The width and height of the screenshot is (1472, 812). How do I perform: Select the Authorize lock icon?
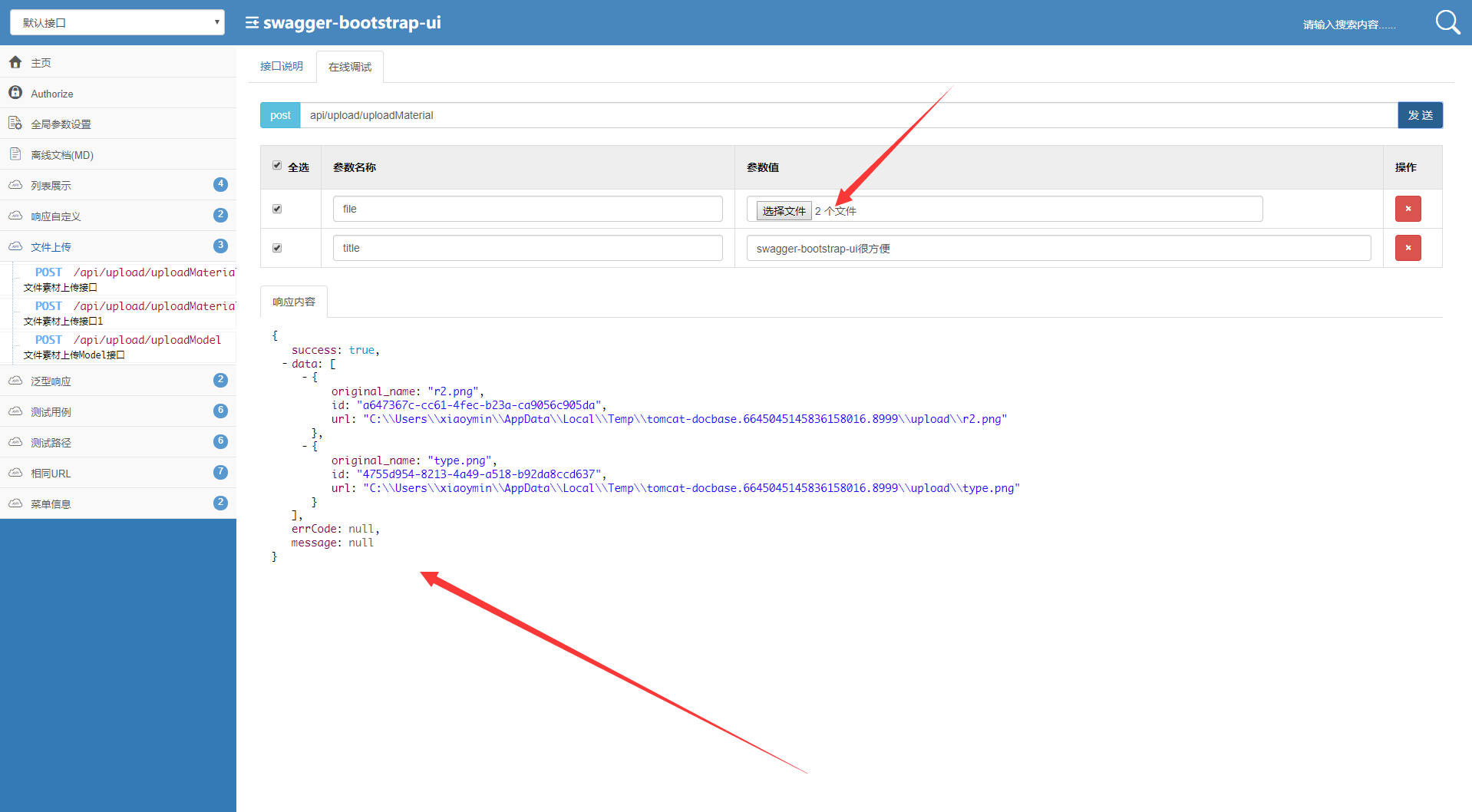click(15, 92)
